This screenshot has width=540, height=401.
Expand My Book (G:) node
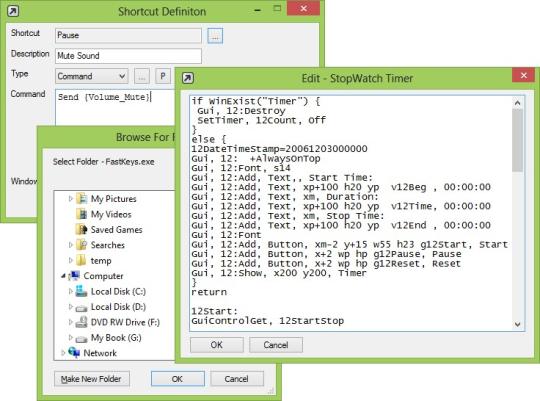pos(71,338)
